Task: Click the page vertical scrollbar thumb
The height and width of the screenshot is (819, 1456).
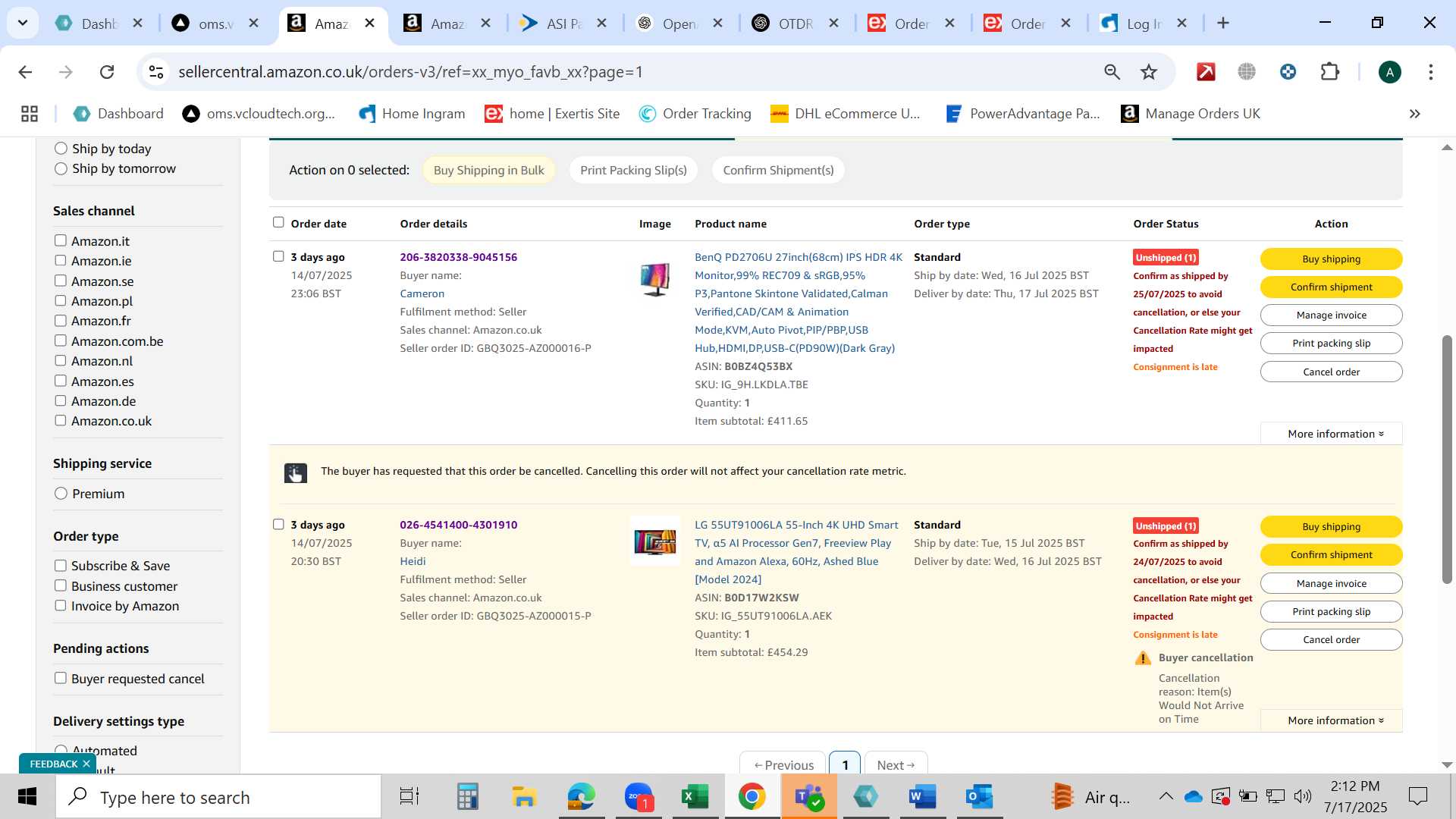Action: 1446,459
